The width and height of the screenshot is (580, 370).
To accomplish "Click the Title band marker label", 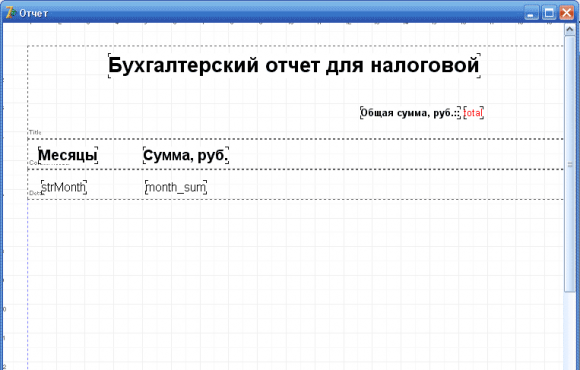I will [35, 132].
